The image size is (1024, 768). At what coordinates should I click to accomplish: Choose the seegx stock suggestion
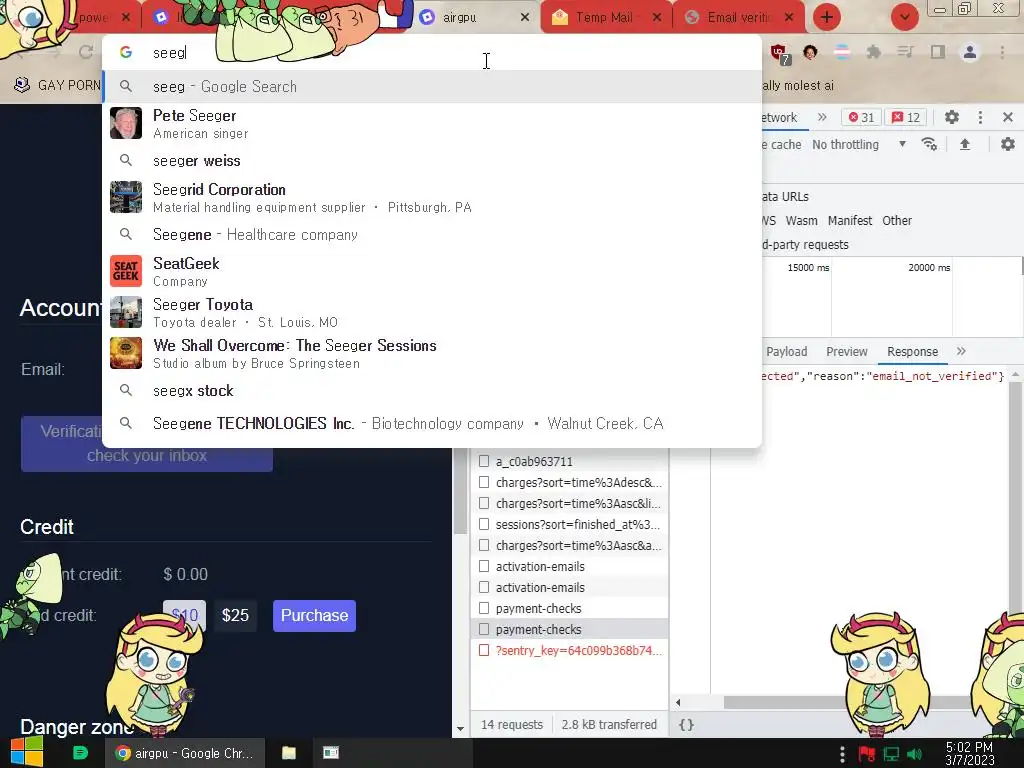432,391
